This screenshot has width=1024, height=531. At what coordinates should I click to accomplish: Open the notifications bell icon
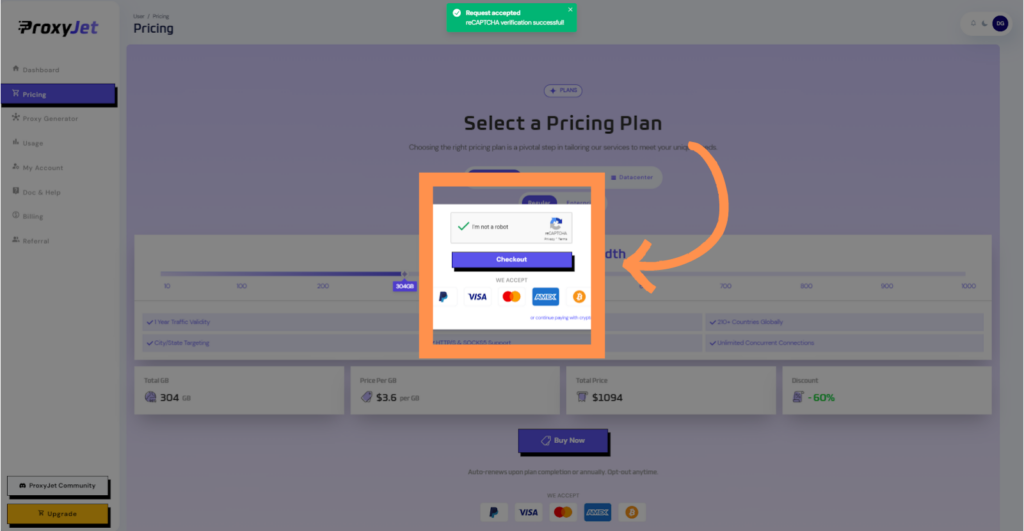(x=973, y=24)
